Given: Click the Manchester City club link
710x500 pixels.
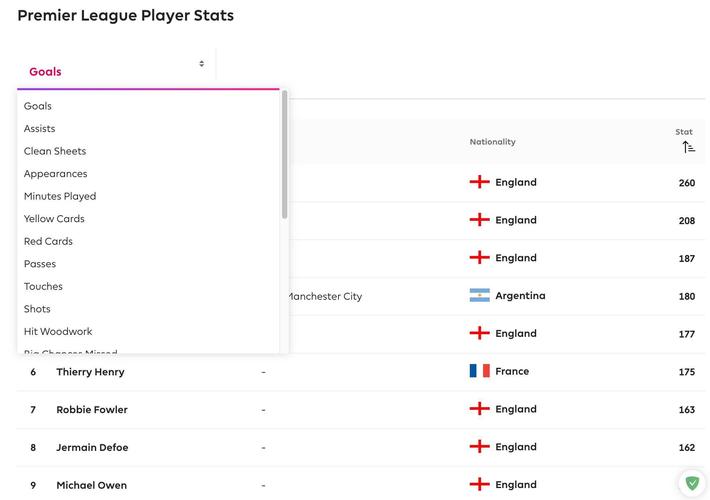Looking at the screenshot, I should [x=325, y=297].
